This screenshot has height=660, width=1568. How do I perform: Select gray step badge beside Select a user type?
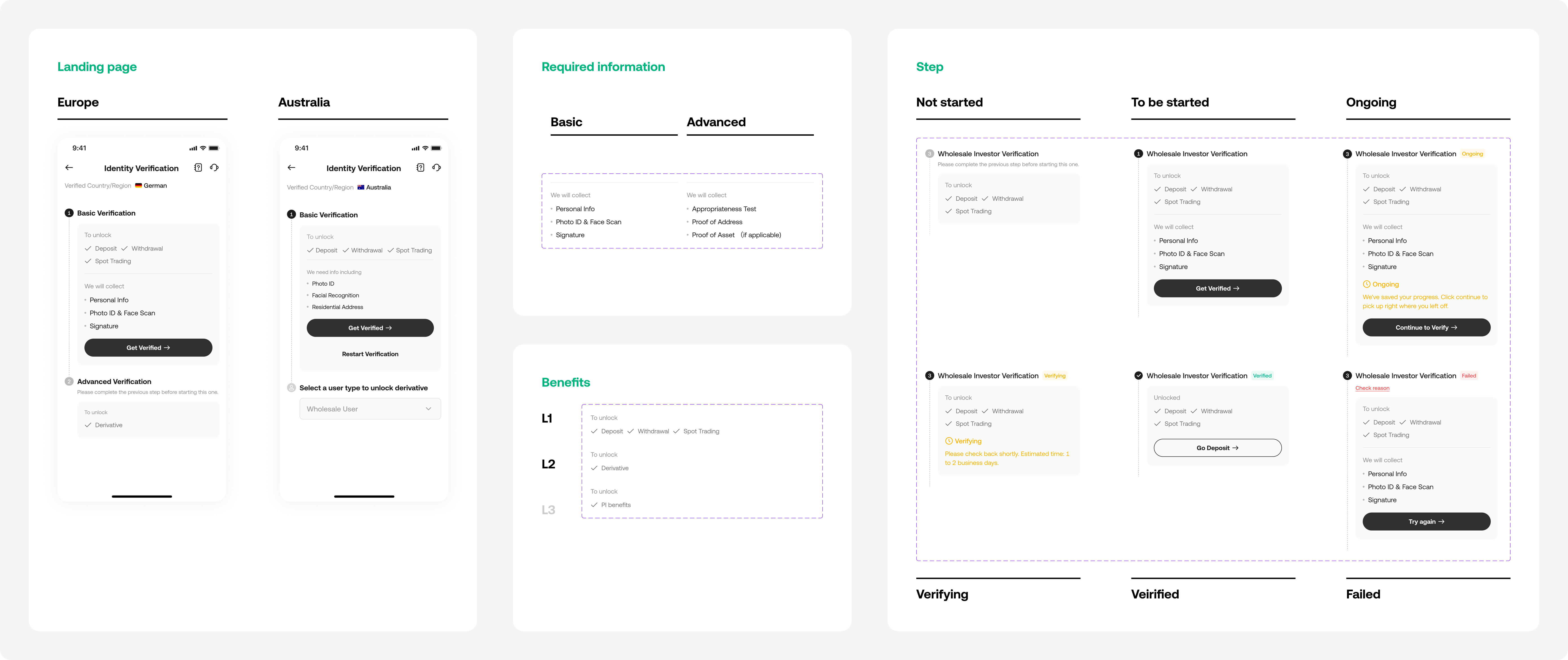291,388
